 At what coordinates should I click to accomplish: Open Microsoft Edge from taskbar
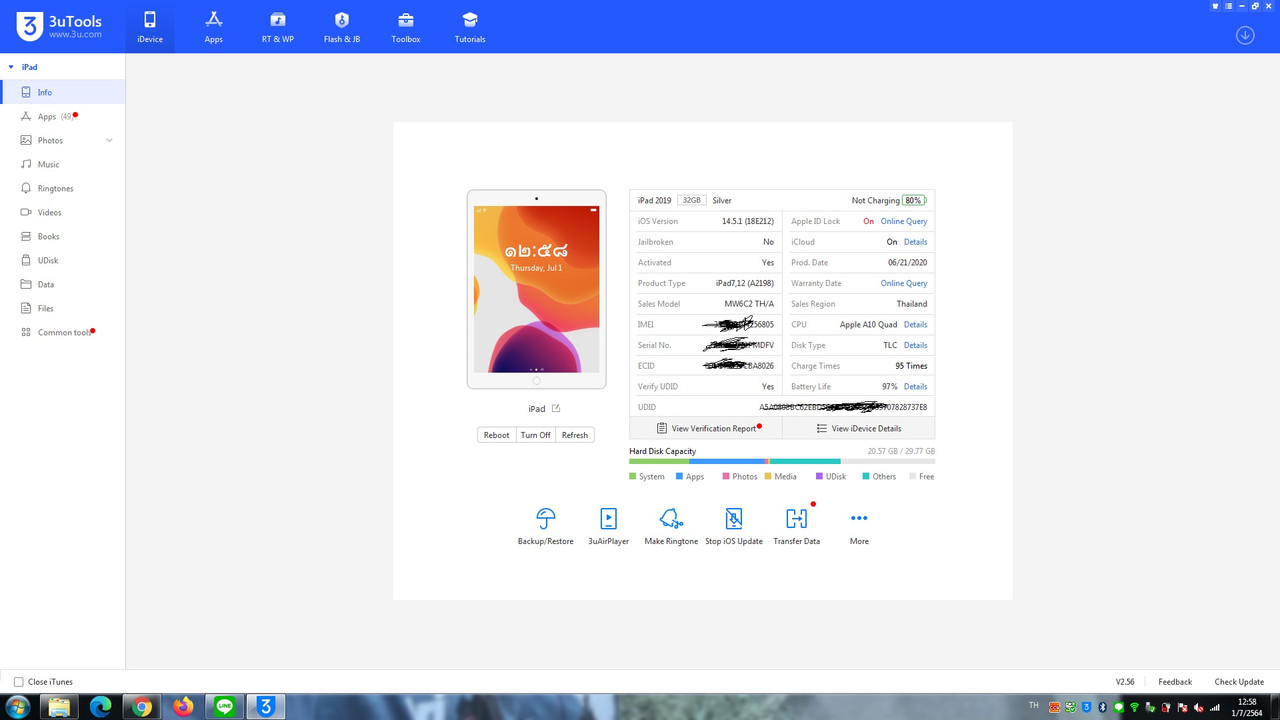[101, 707]
